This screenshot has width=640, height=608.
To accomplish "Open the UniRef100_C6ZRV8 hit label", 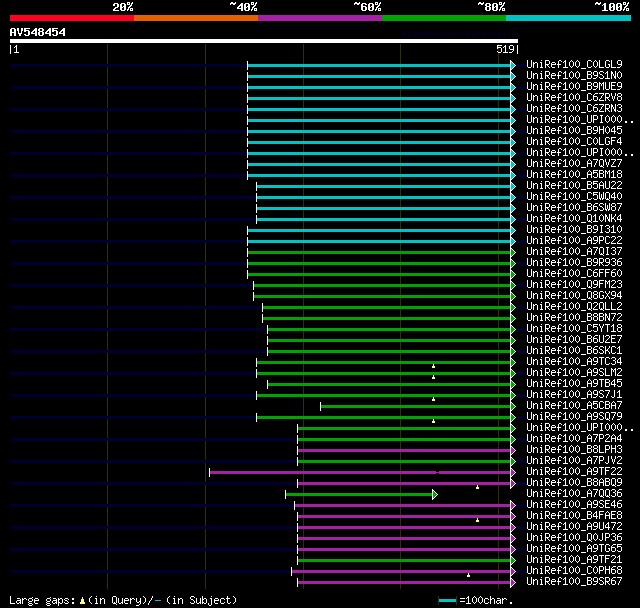I will (574, 98).
